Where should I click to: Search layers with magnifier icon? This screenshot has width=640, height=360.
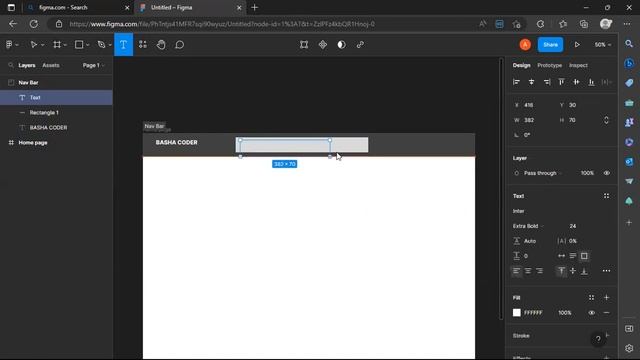pos(11,65)
